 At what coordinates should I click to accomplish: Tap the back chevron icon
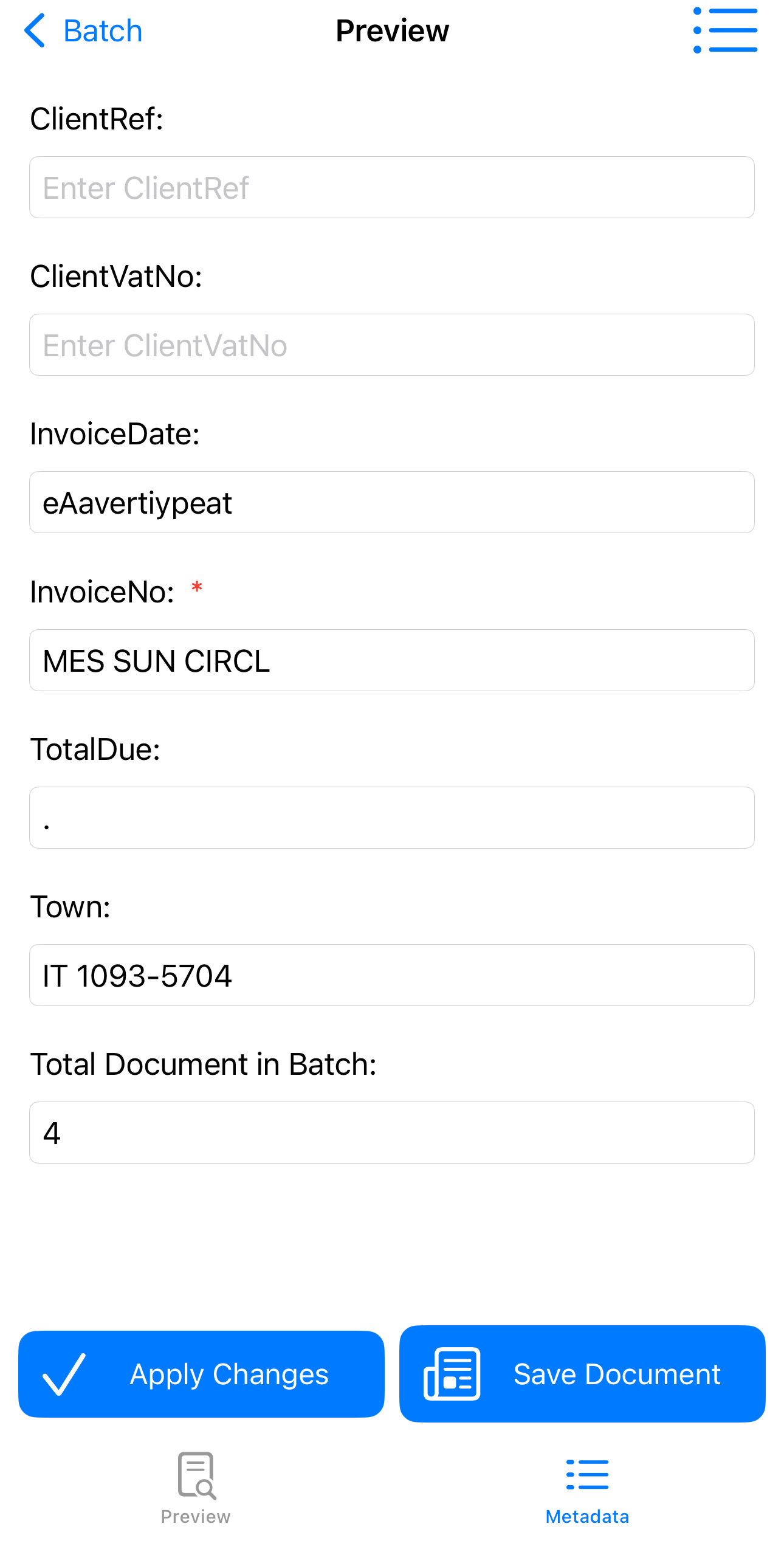[x=35, y=30]
